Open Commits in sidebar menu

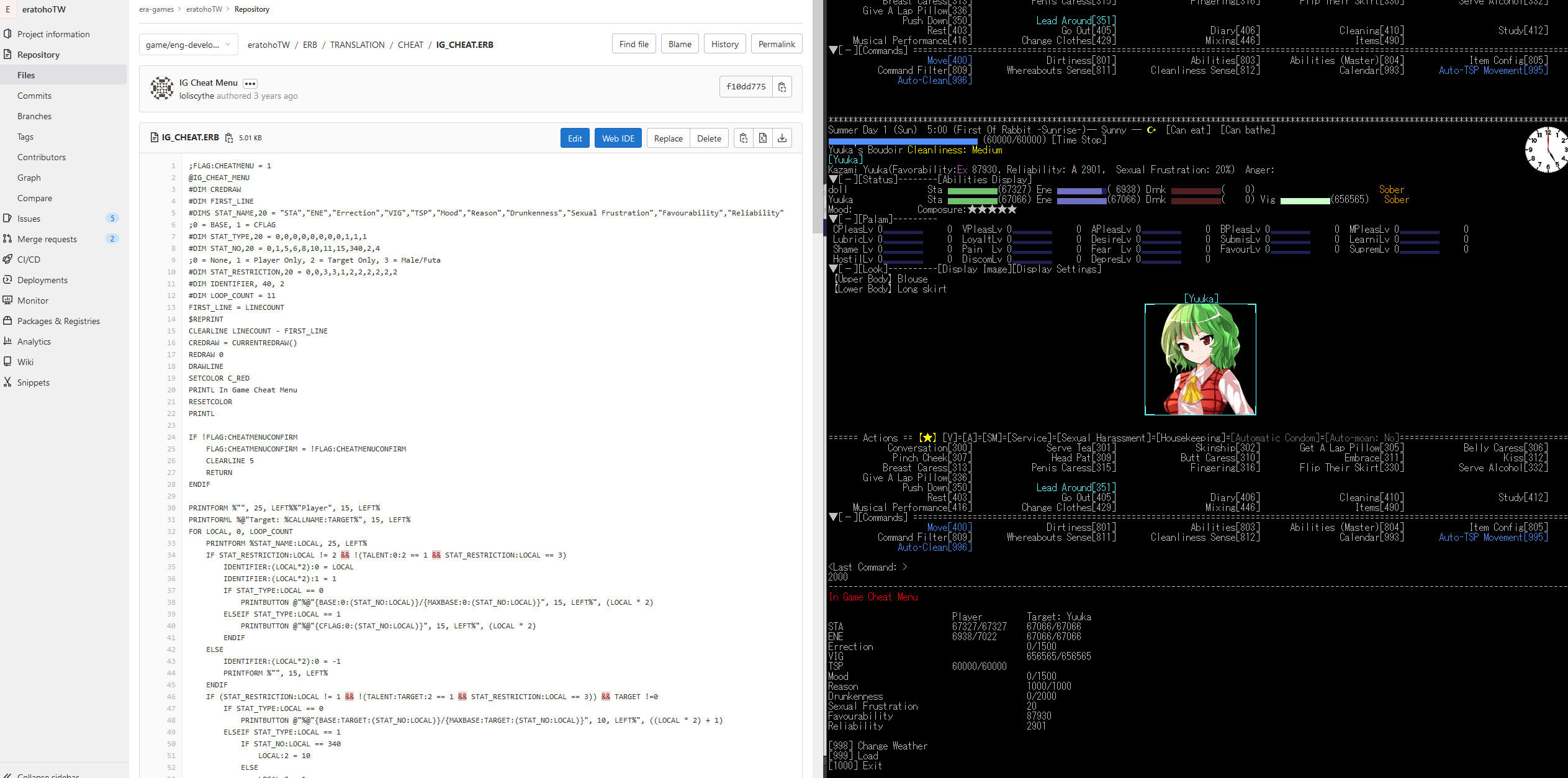click(x=34, y=96)
